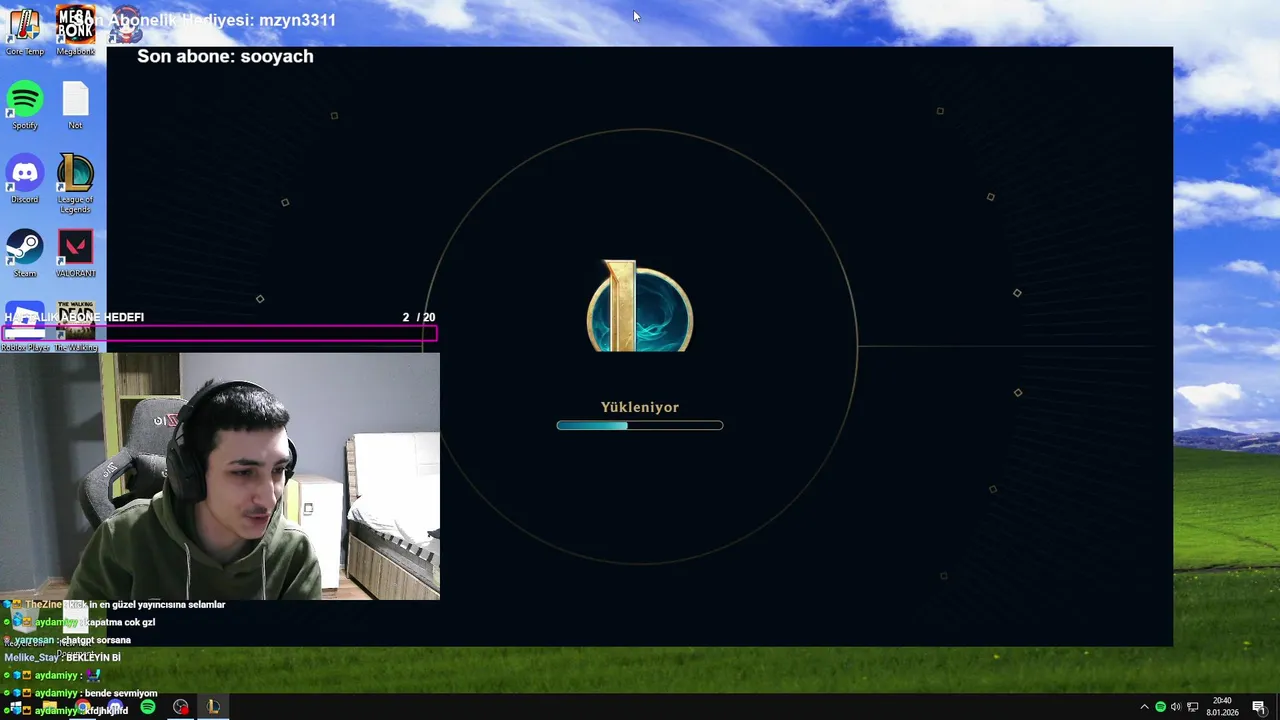This screenshot has width=1280, height=720.
Task: Click the 'kapatma cok gzl' chat message
Action: coord(121,622)
